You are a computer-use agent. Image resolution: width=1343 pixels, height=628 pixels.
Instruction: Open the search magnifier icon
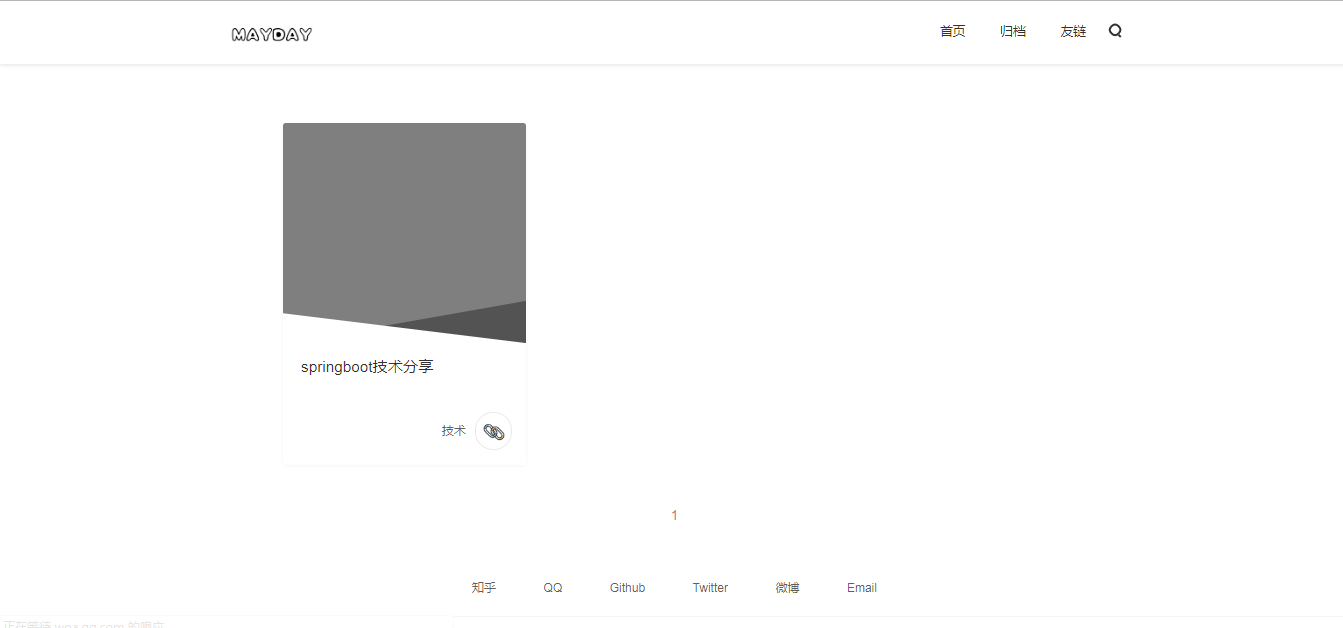click(1115, 31)
